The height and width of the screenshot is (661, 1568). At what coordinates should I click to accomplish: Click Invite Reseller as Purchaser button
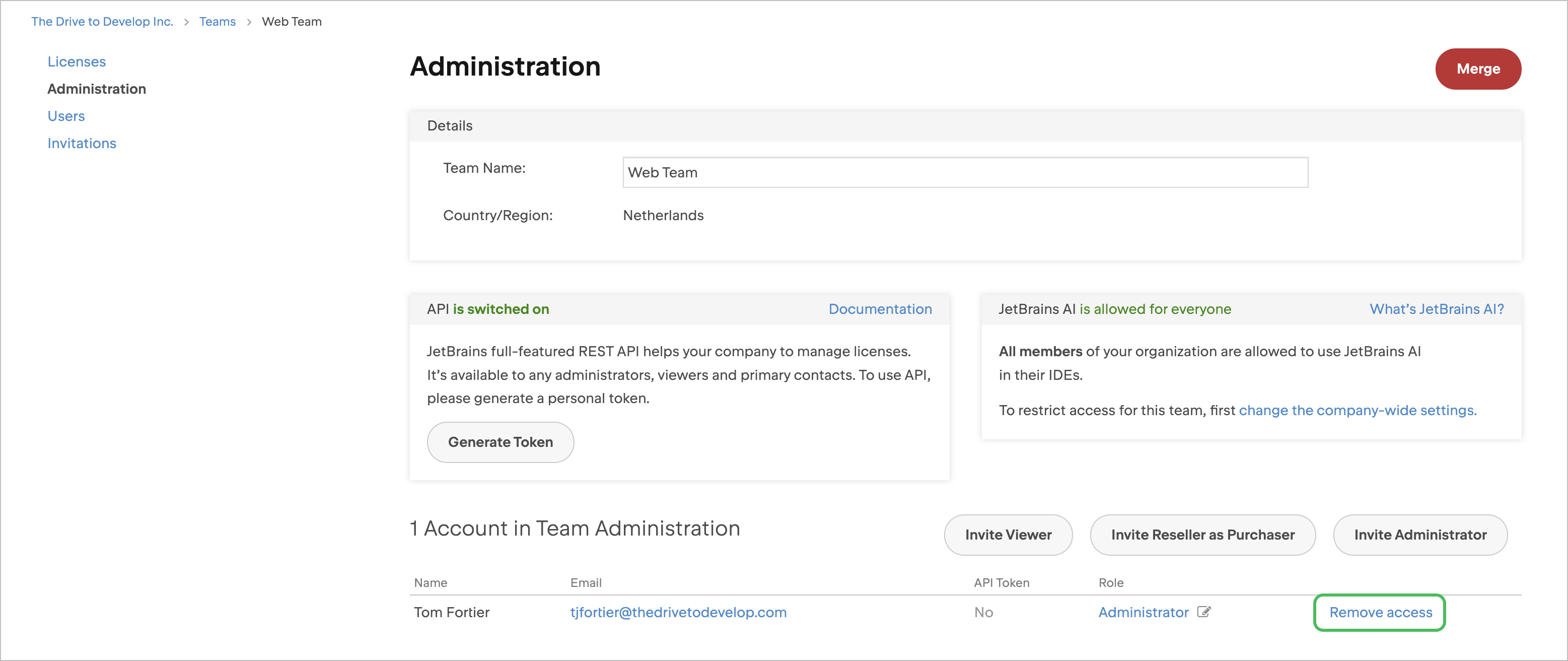tap(1202, 535)
